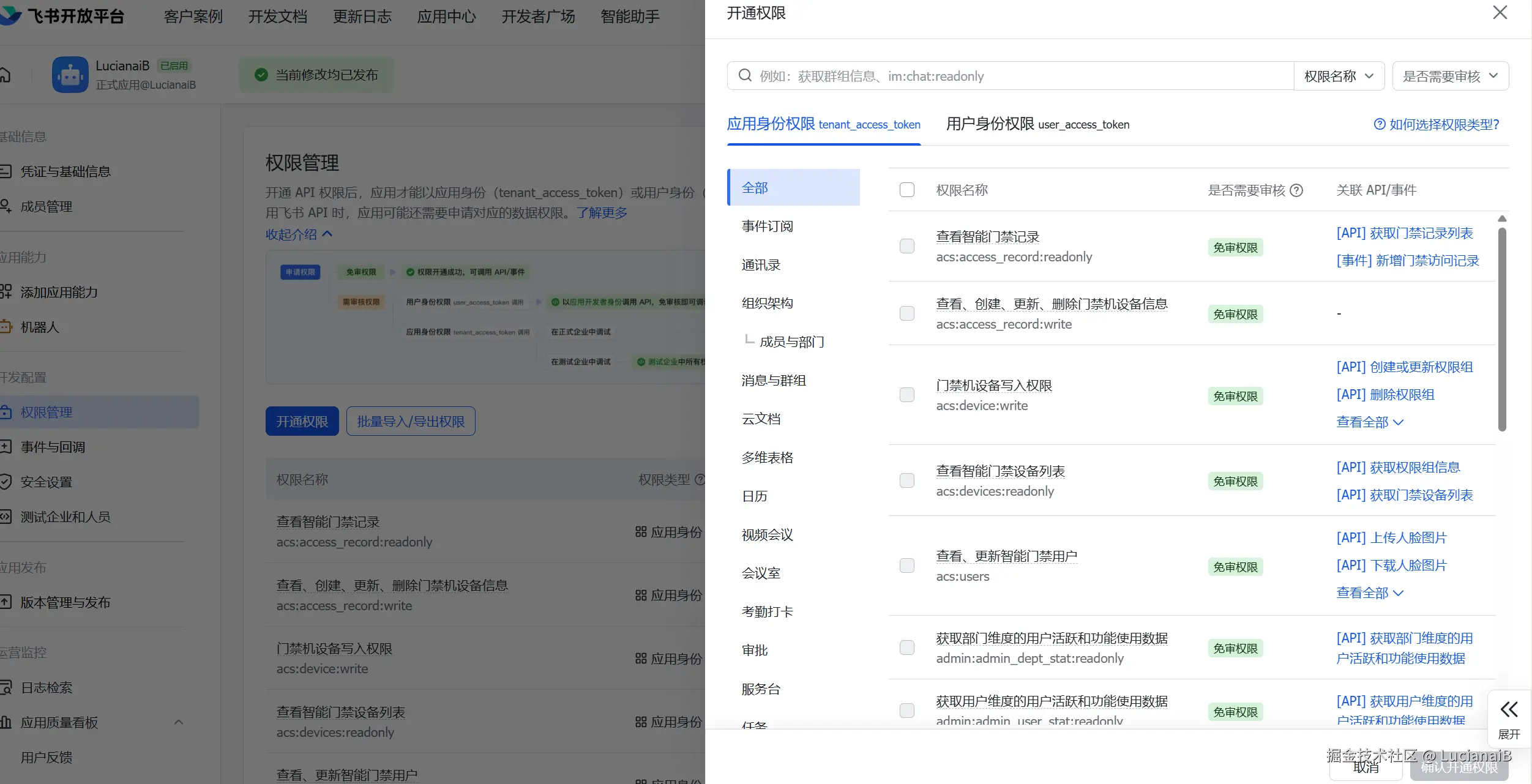Click the question icon next to 如何选择权限类型

click(1379, 124)
